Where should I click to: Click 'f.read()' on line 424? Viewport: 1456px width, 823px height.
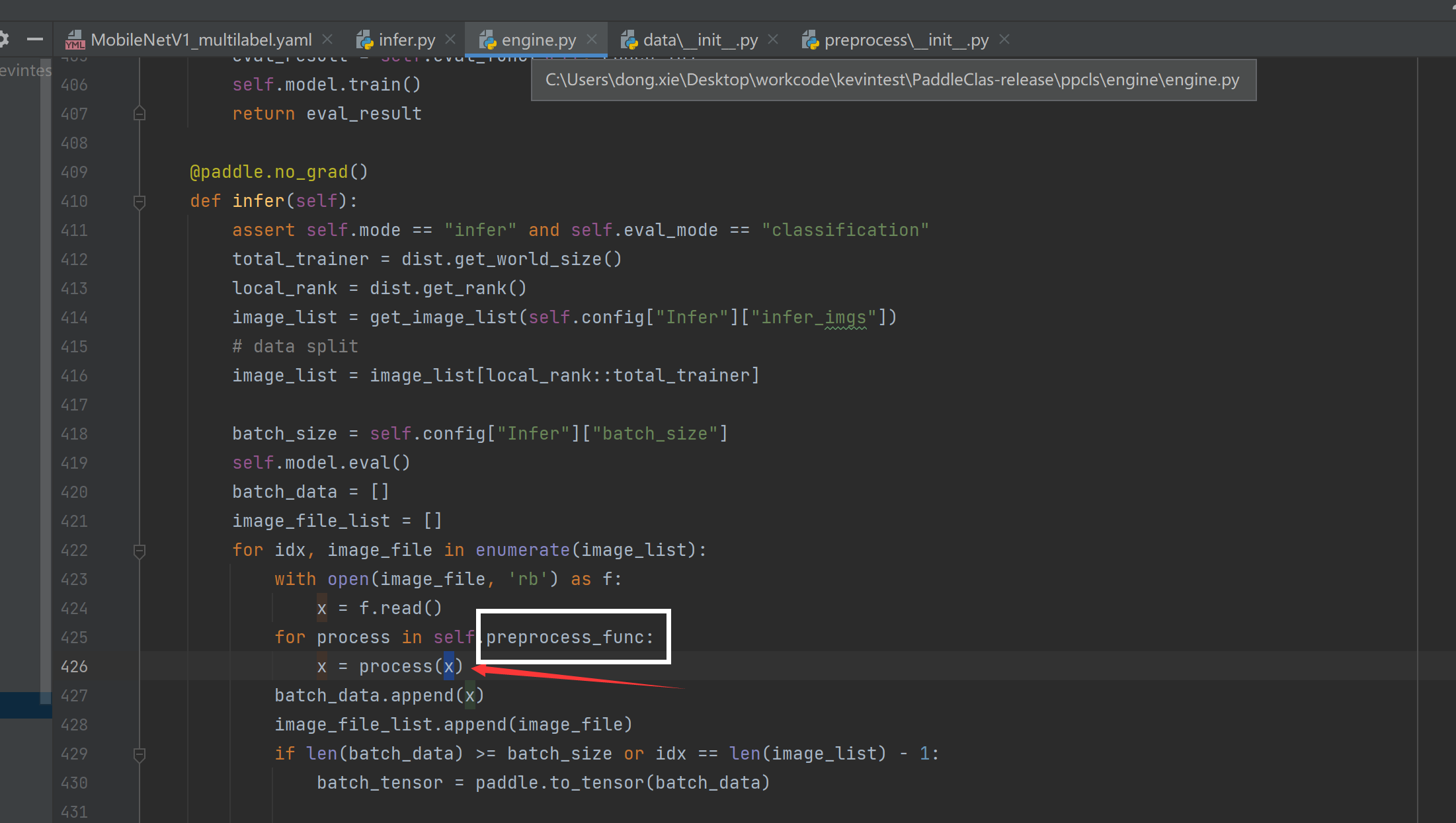(401, 608)
